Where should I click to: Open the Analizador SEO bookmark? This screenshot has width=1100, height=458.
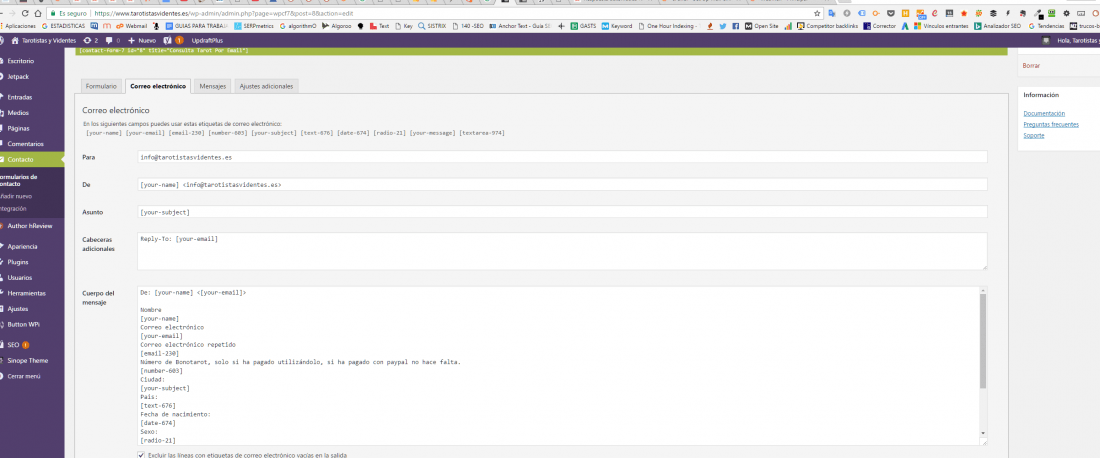point(997,26)
